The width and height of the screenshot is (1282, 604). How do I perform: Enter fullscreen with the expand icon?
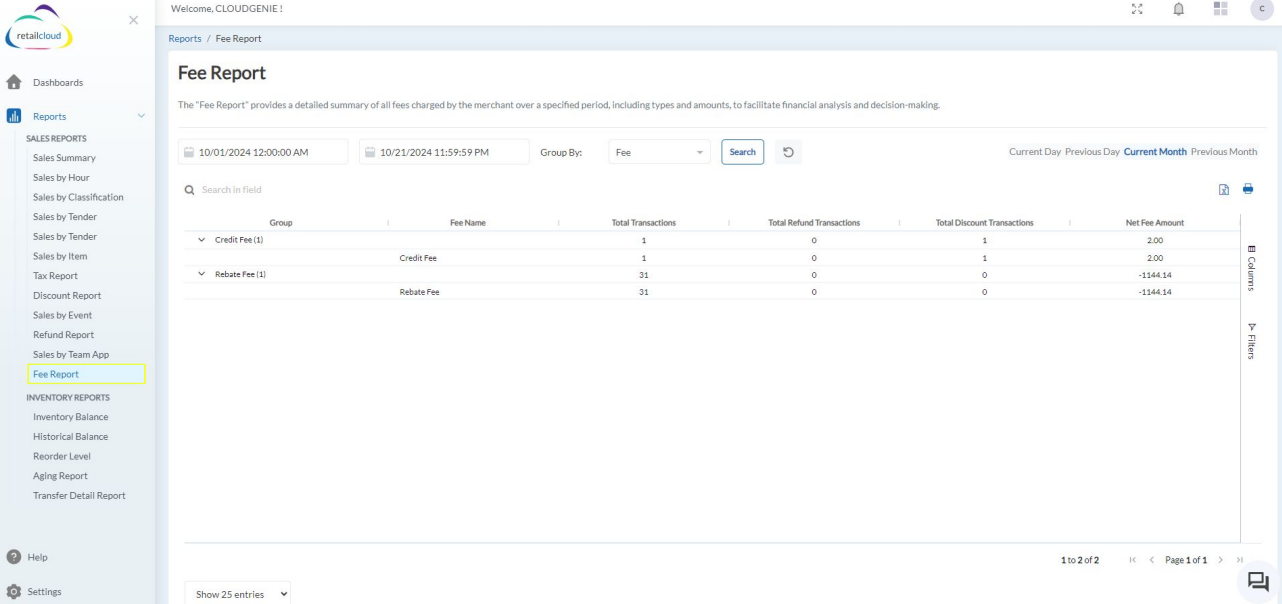click(1137, 10)
